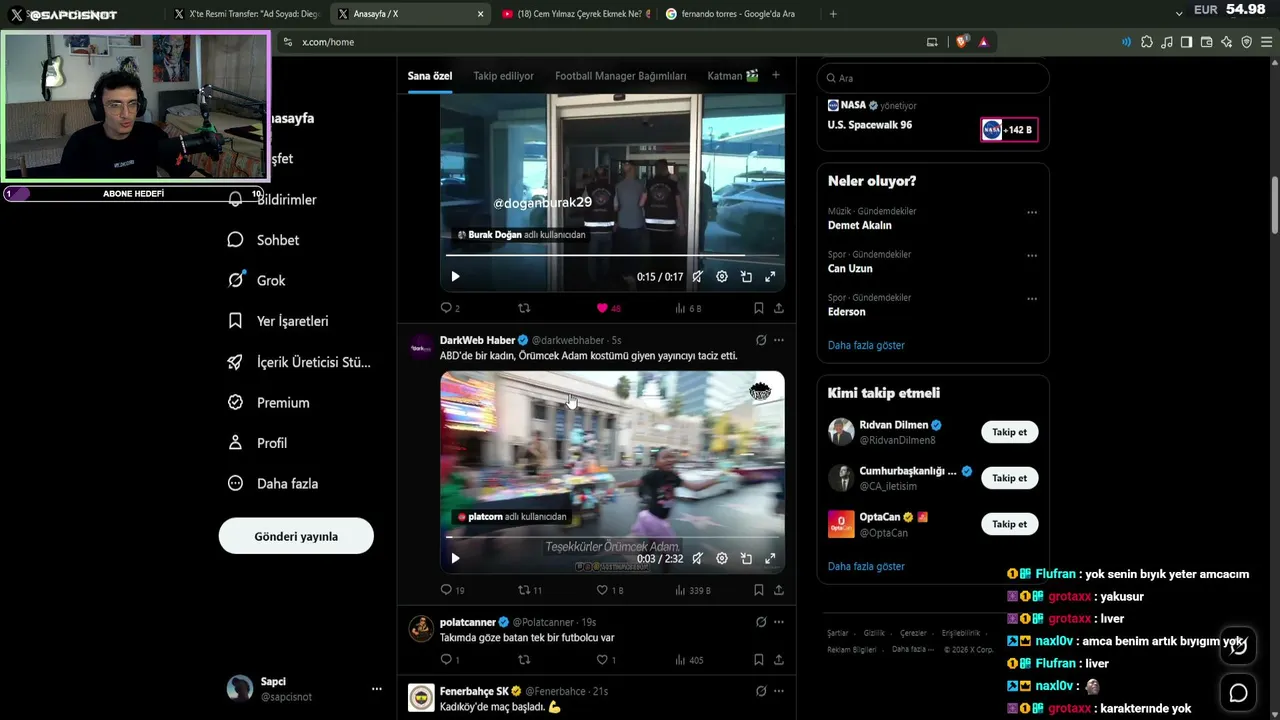This screenshot has height=720, width=1280.
Task: View analytics of the DarkWeb Haber post
Action: click(x=692, y=590)
